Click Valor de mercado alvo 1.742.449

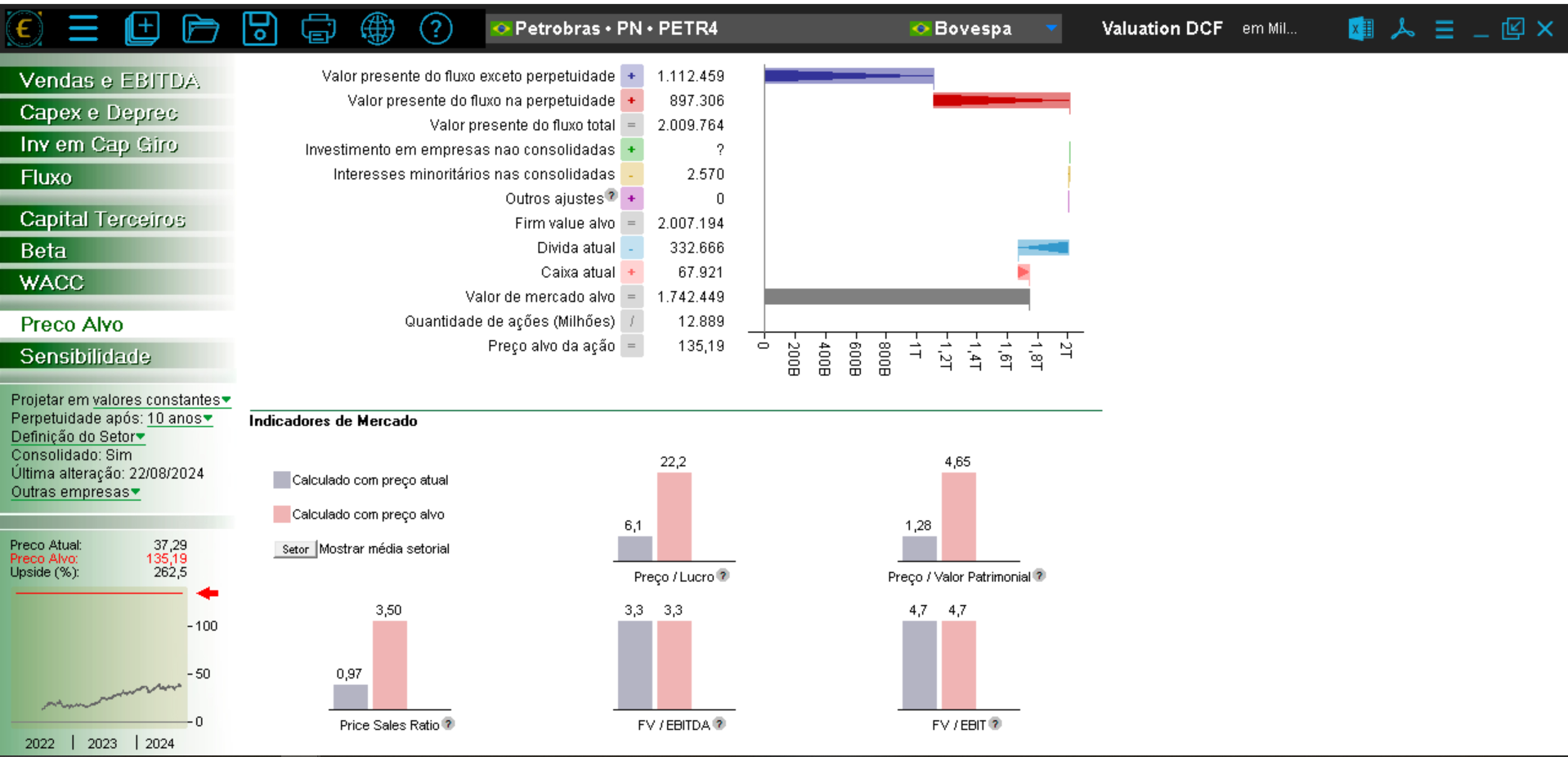(691, 297)
